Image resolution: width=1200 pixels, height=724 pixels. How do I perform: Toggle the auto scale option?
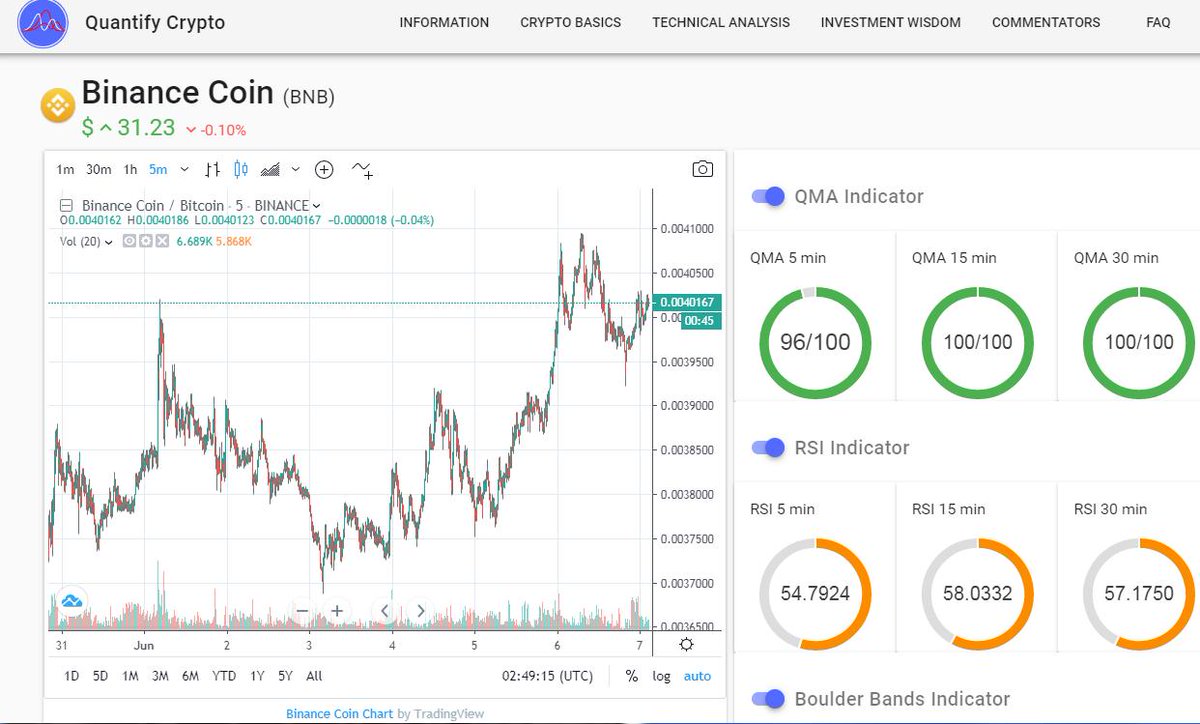coord(697,676)
